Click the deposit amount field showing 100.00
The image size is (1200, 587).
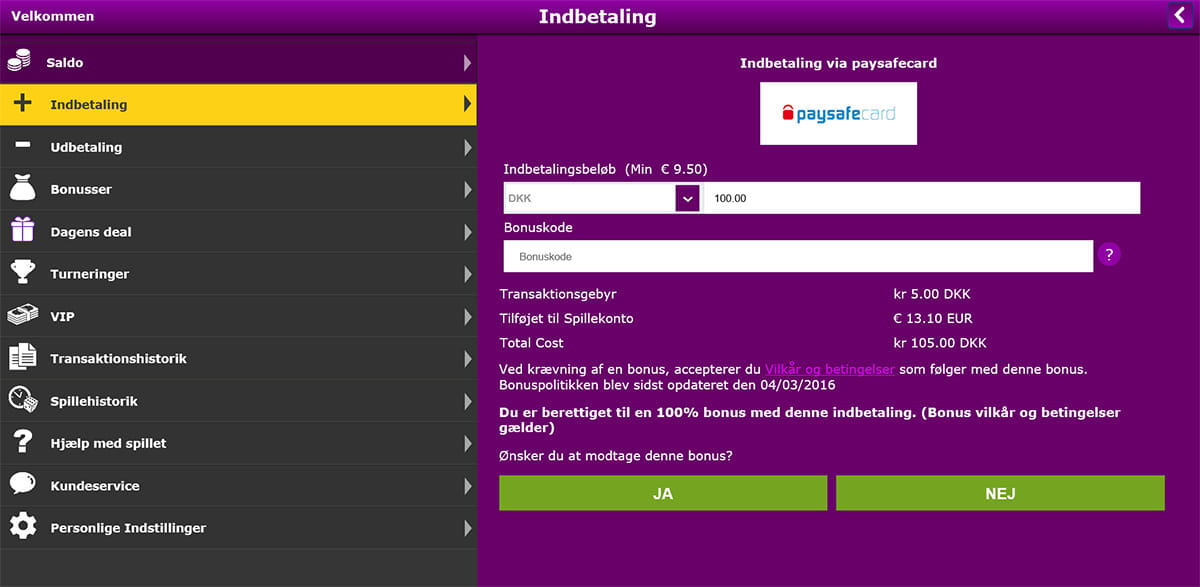(x=922, y=198)
